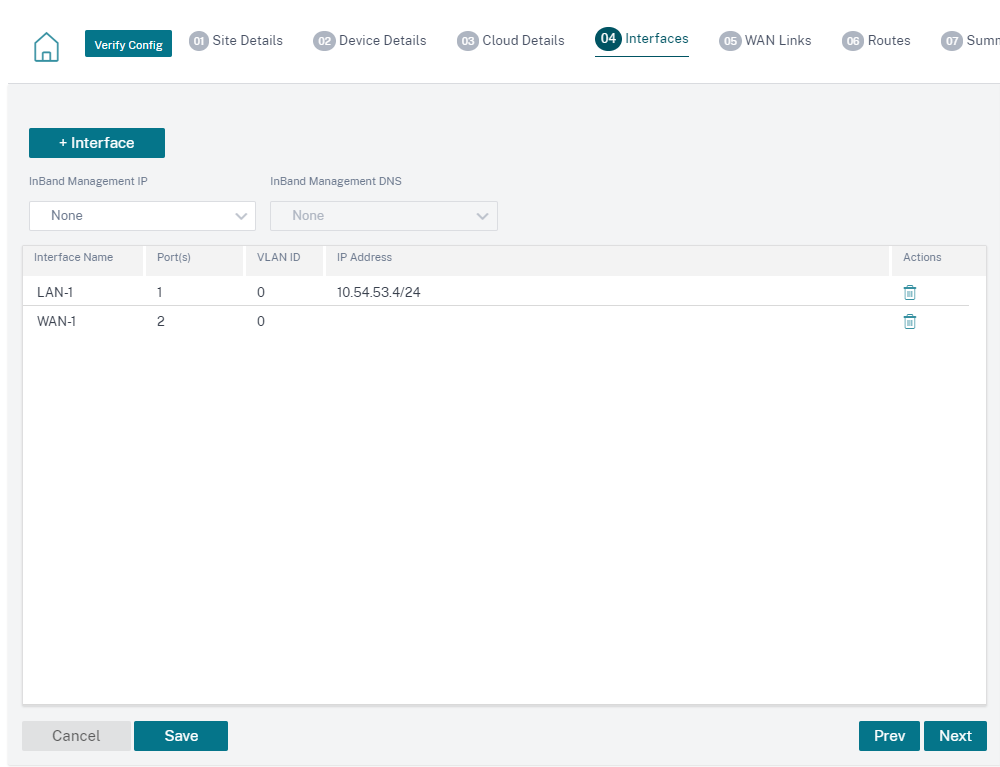
Task: Click the Port(s) column header
Action: [174, 258]
